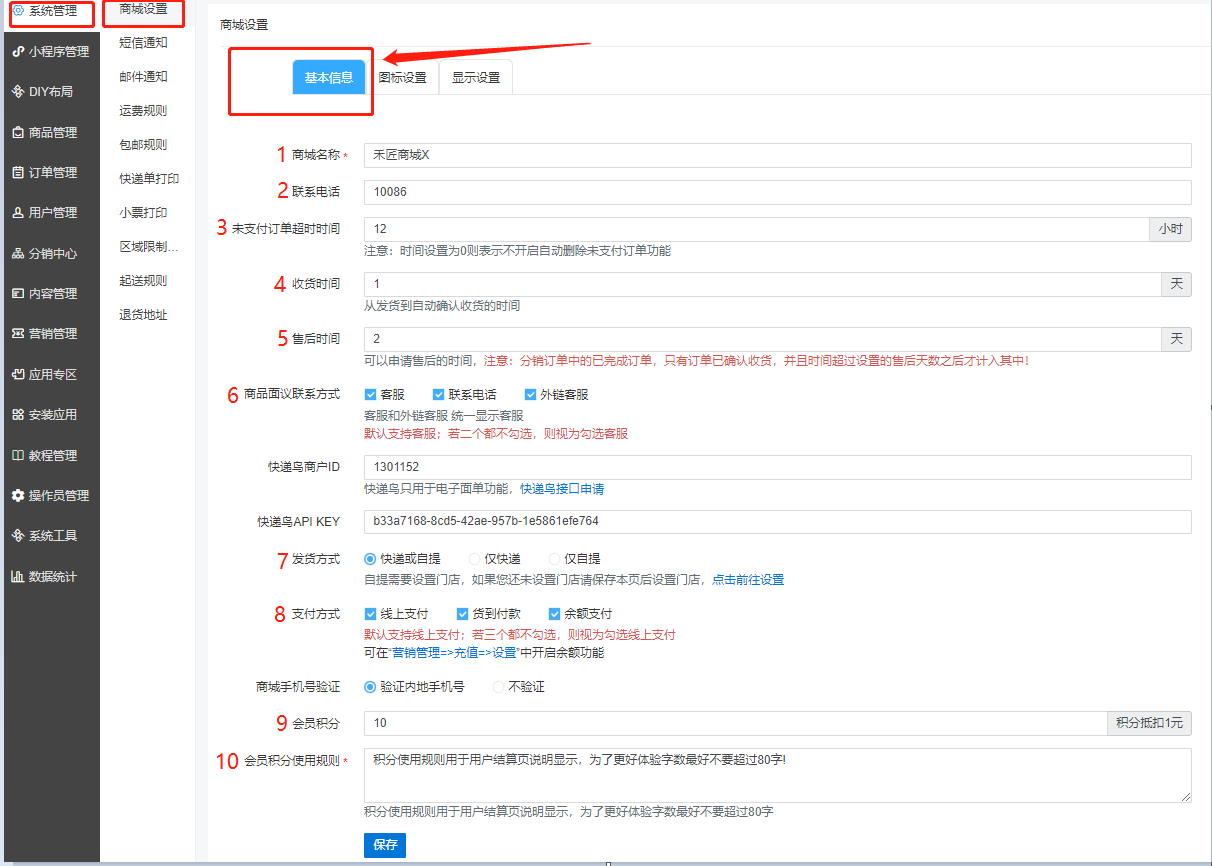Click the 商城设置 page heading text
The image size is (1212, 866).
[244, 24]
